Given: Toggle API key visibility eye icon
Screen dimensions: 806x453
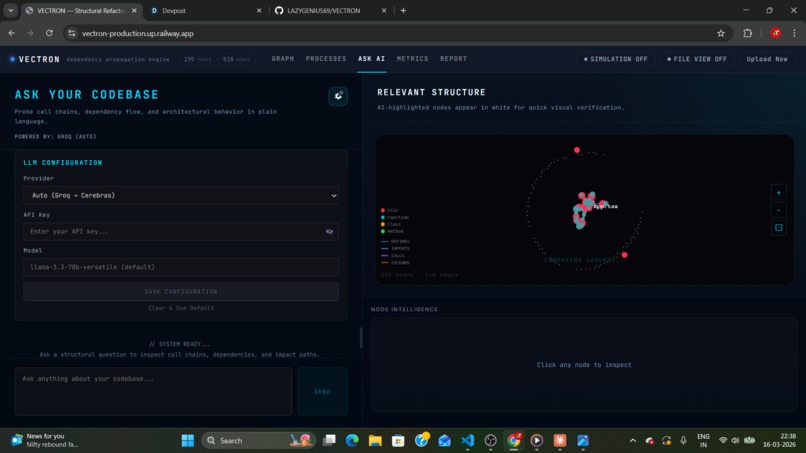Looking at the screenshot, I should click(329, 232).
